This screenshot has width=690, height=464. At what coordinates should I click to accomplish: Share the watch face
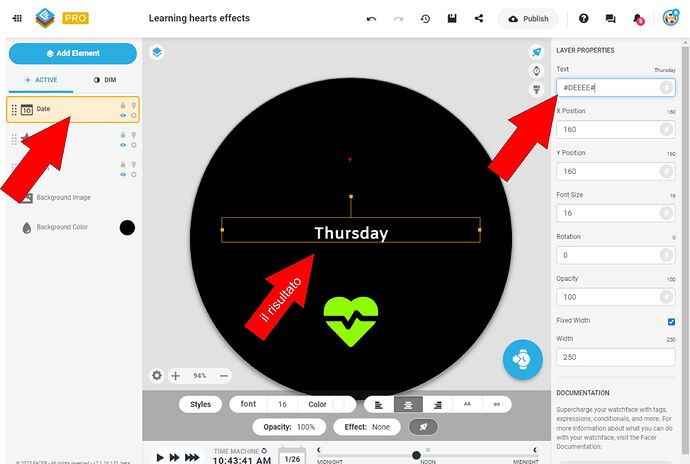(x=479, y=18)
